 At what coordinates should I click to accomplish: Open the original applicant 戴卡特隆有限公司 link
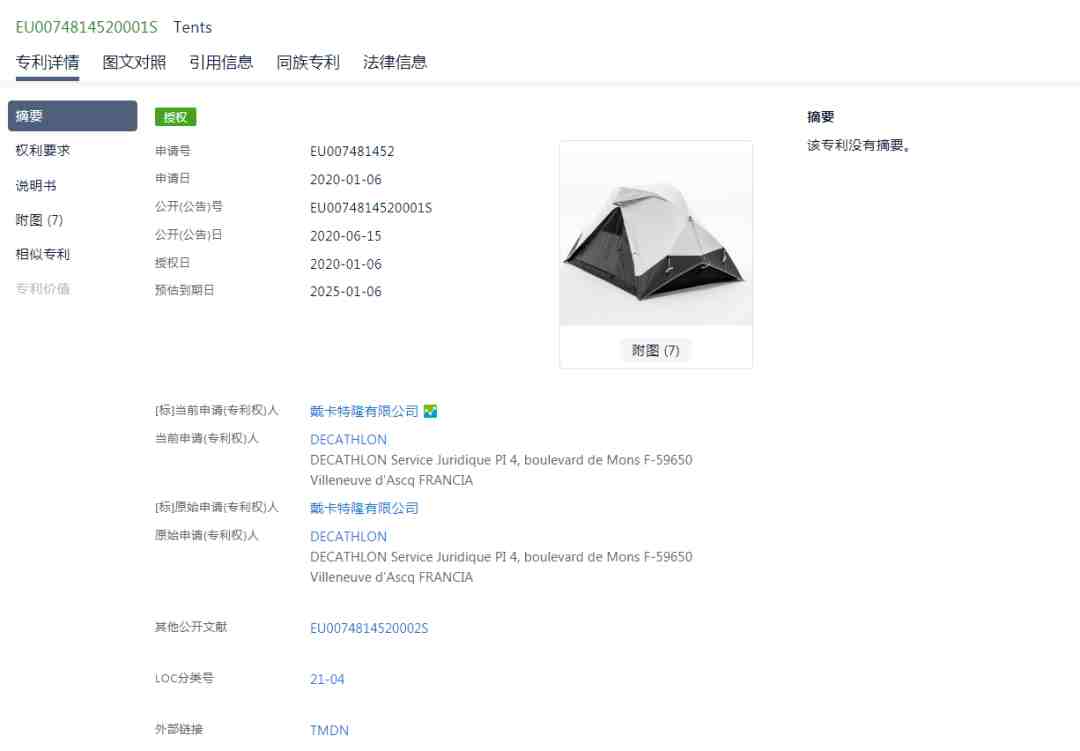[x=364, y=508]
